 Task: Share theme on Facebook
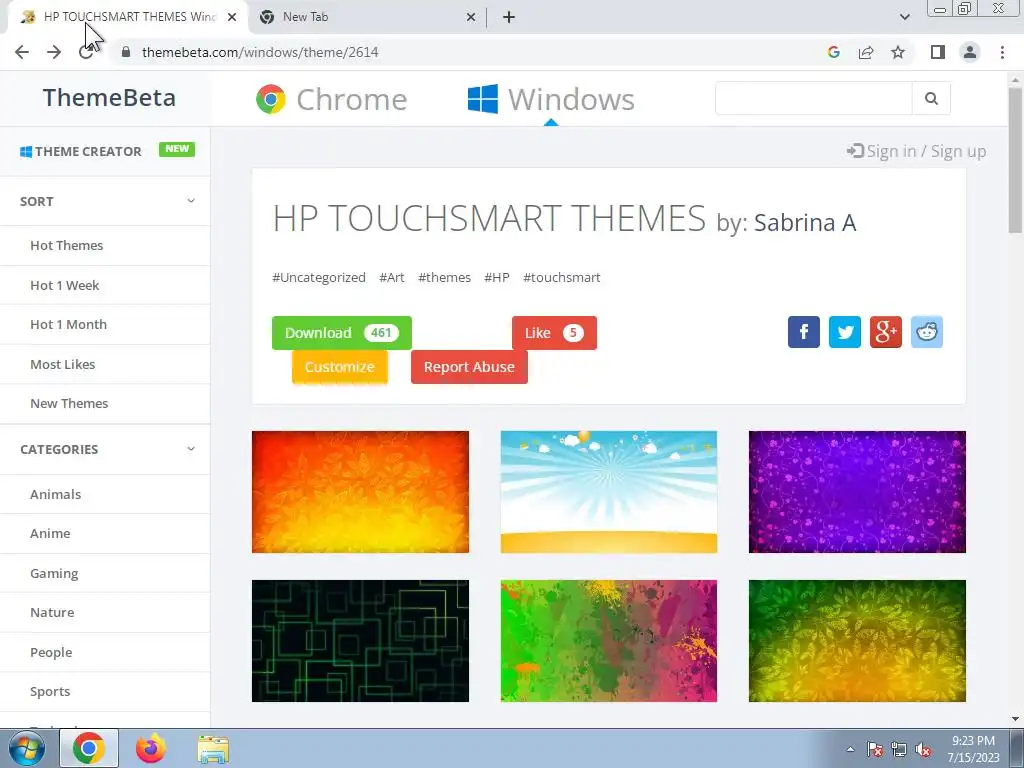point(803,332)
